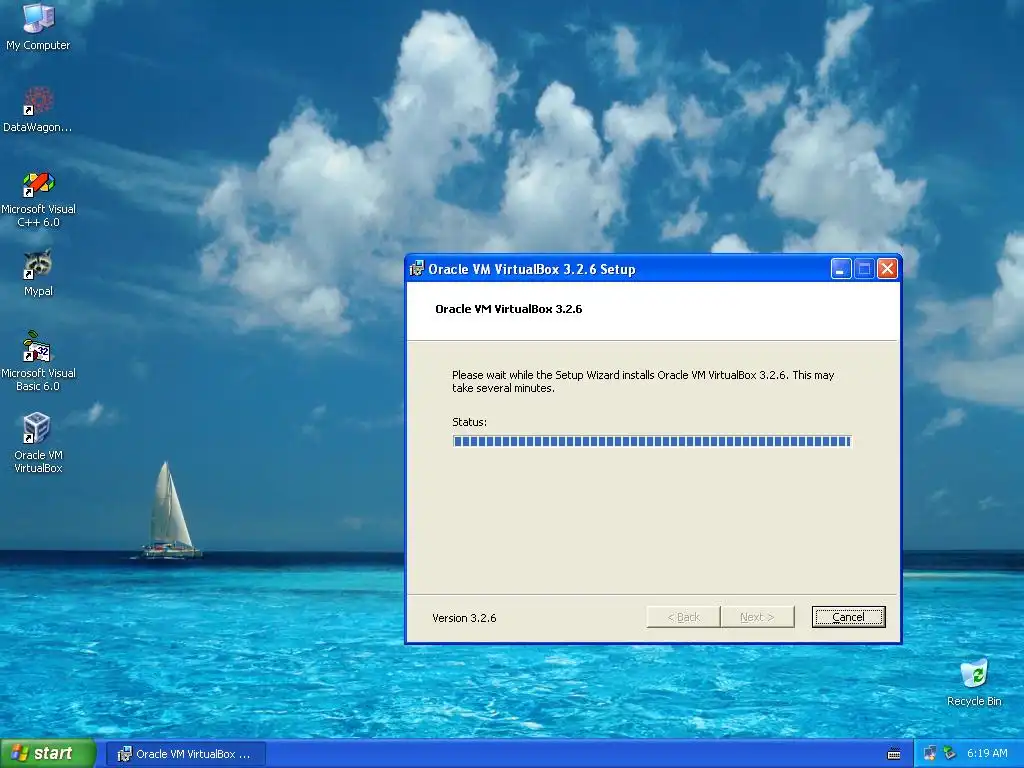This screenshot has height=768, width=1024.
Task: Open the DataWagon desktop shortcut
Action: pos(38,109)
